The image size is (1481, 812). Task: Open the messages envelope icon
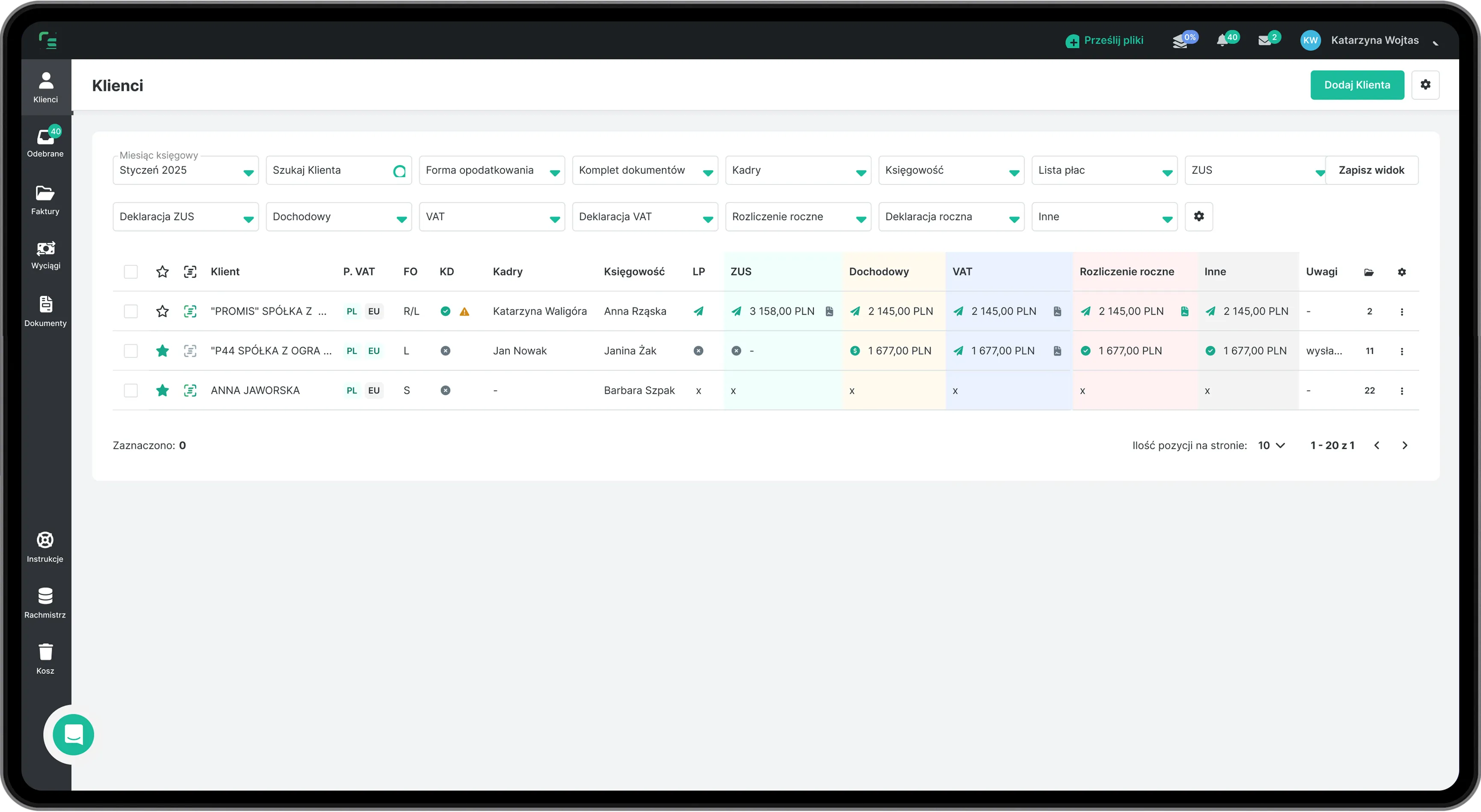click(x=1264, y=40)
